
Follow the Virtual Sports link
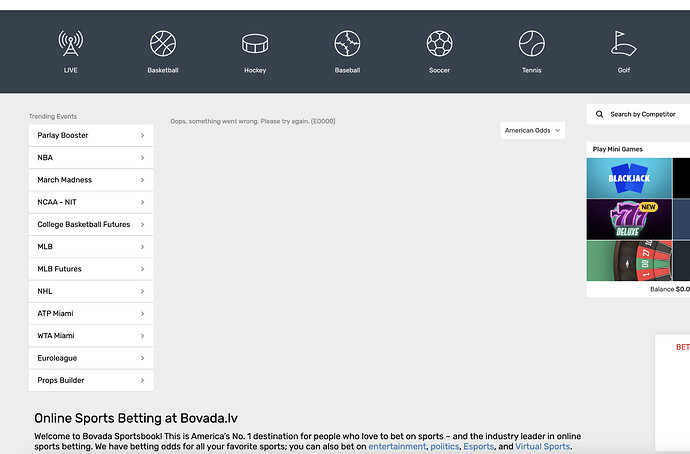[x=540, y=446]
